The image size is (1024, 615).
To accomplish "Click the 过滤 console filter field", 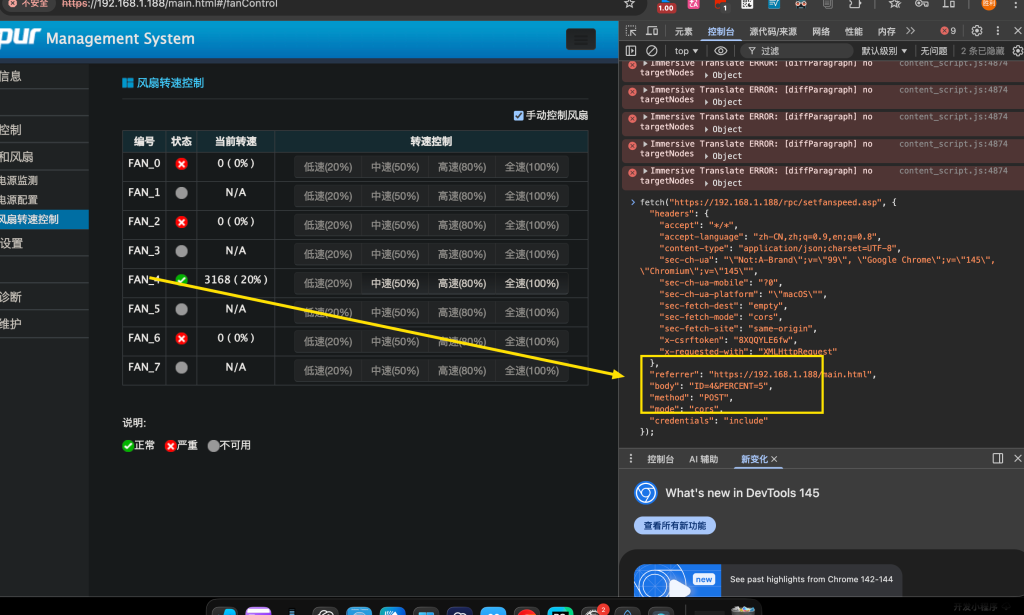I will 800,51.
